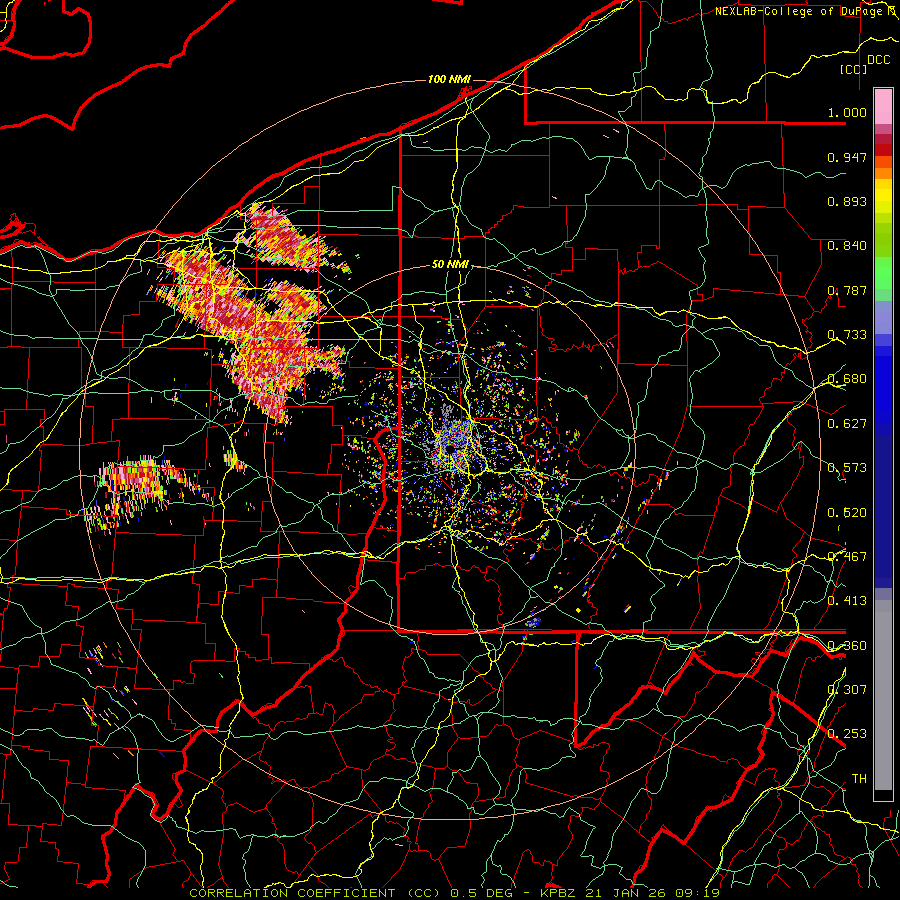The width and height of the screenshot is (900, 900).
Task: Click the radar site at ring center
Action: pyautogui.click(x=451, y=448)
